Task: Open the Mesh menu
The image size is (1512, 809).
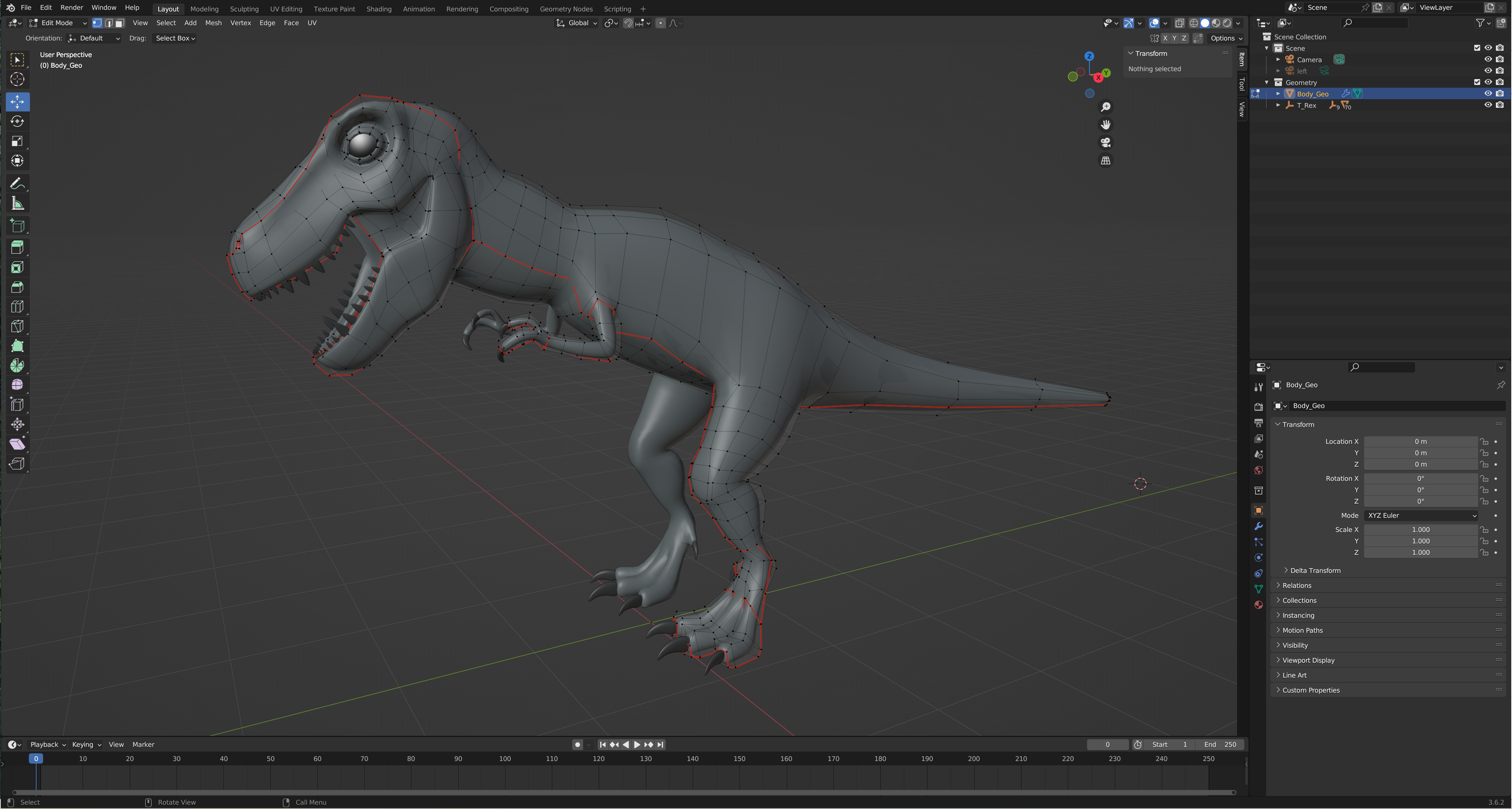Action: (213, 23)
